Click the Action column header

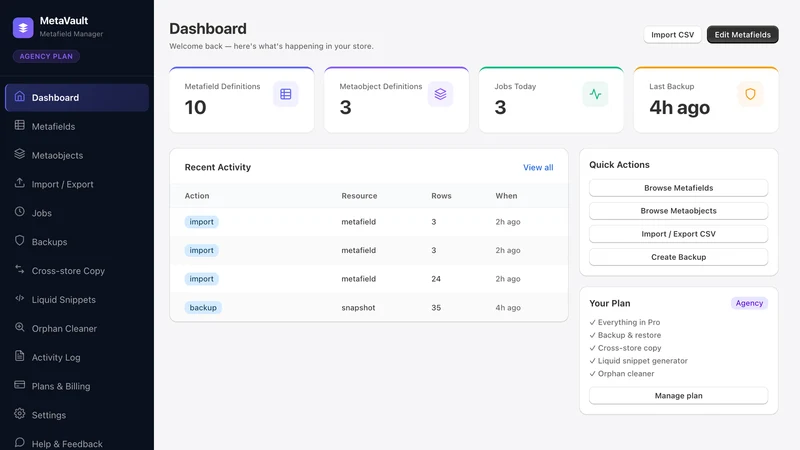[197, 196]
